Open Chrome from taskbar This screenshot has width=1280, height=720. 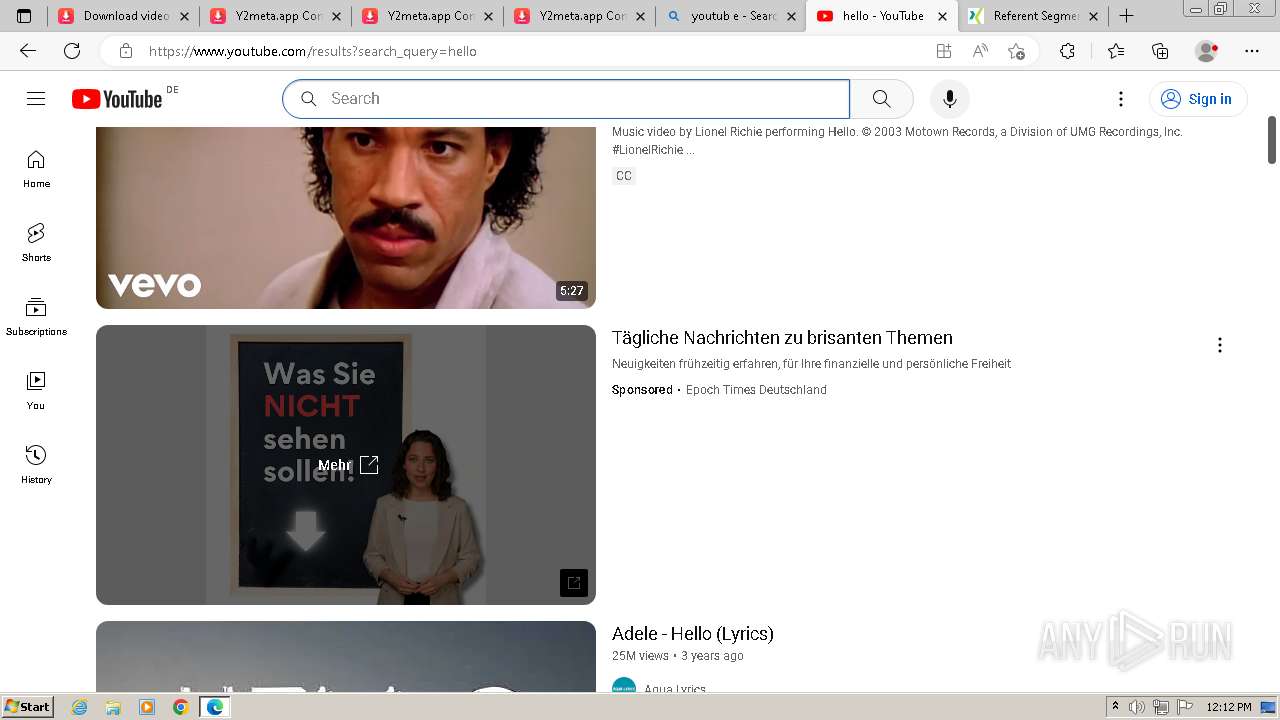pos(180,707)
